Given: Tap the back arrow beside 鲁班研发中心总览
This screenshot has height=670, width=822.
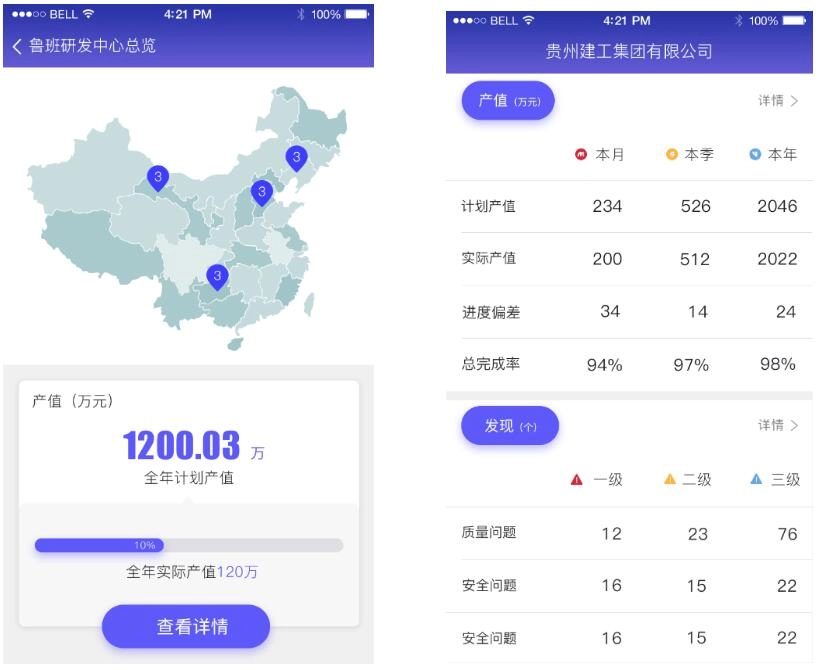Looking at the screenshot, I should 17,46.
